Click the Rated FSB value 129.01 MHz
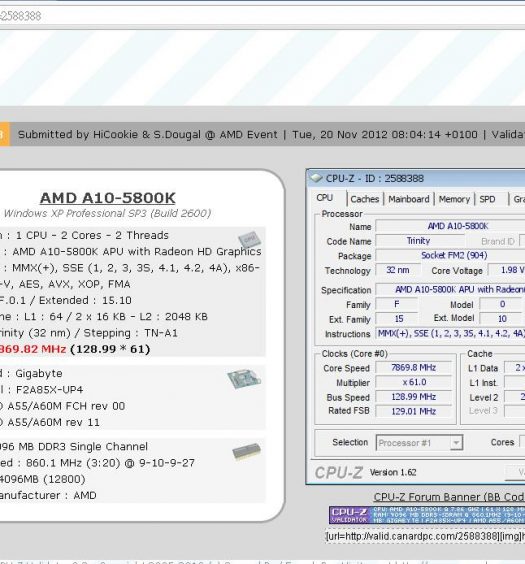 [x=414, y=411]
